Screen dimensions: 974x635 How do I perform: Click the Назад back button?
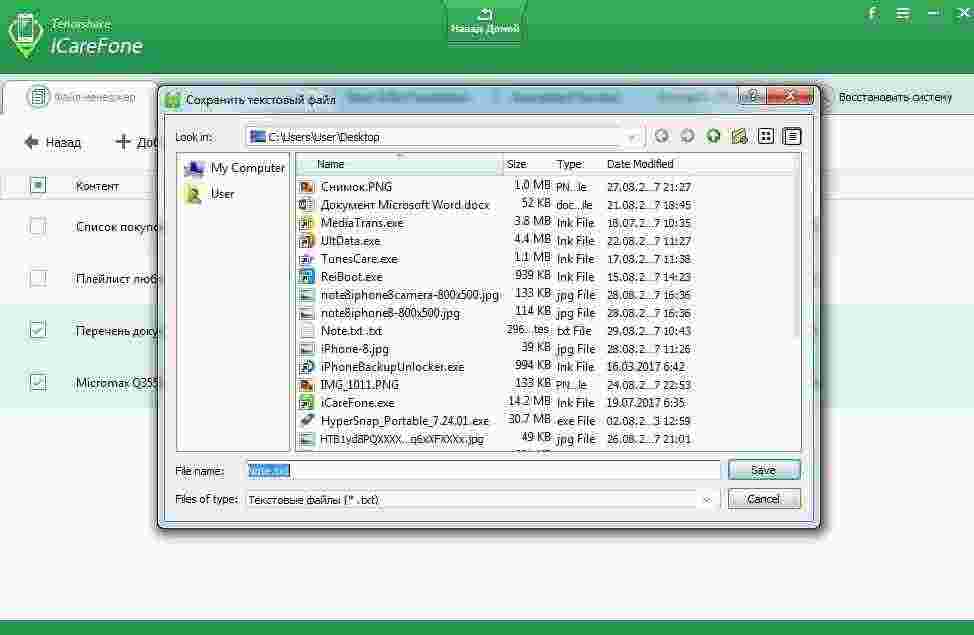pyautogui.click(x=53, y=142)
